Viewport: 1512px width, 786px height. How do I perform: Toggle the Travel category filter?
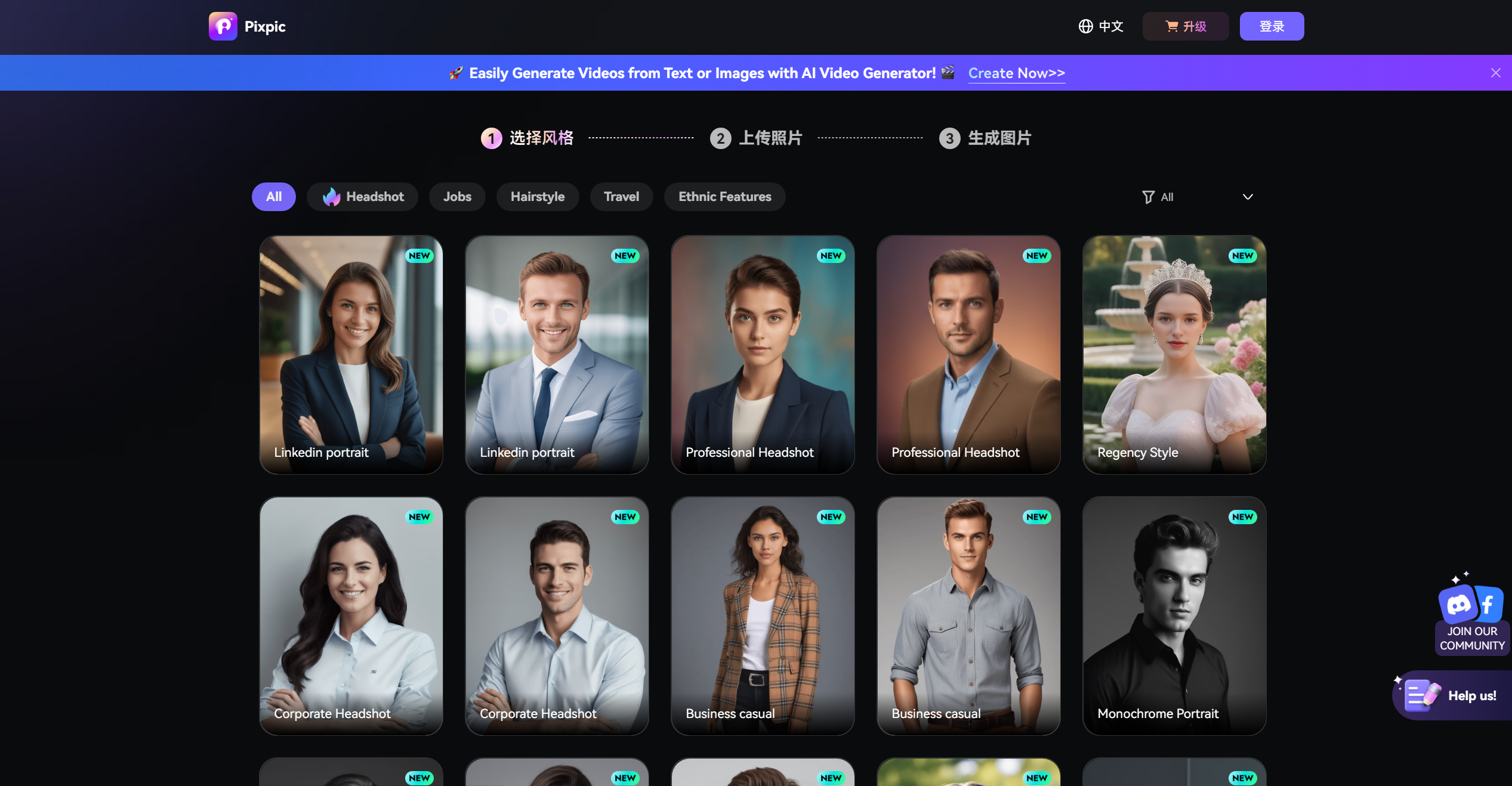click(x=621, y=196)
